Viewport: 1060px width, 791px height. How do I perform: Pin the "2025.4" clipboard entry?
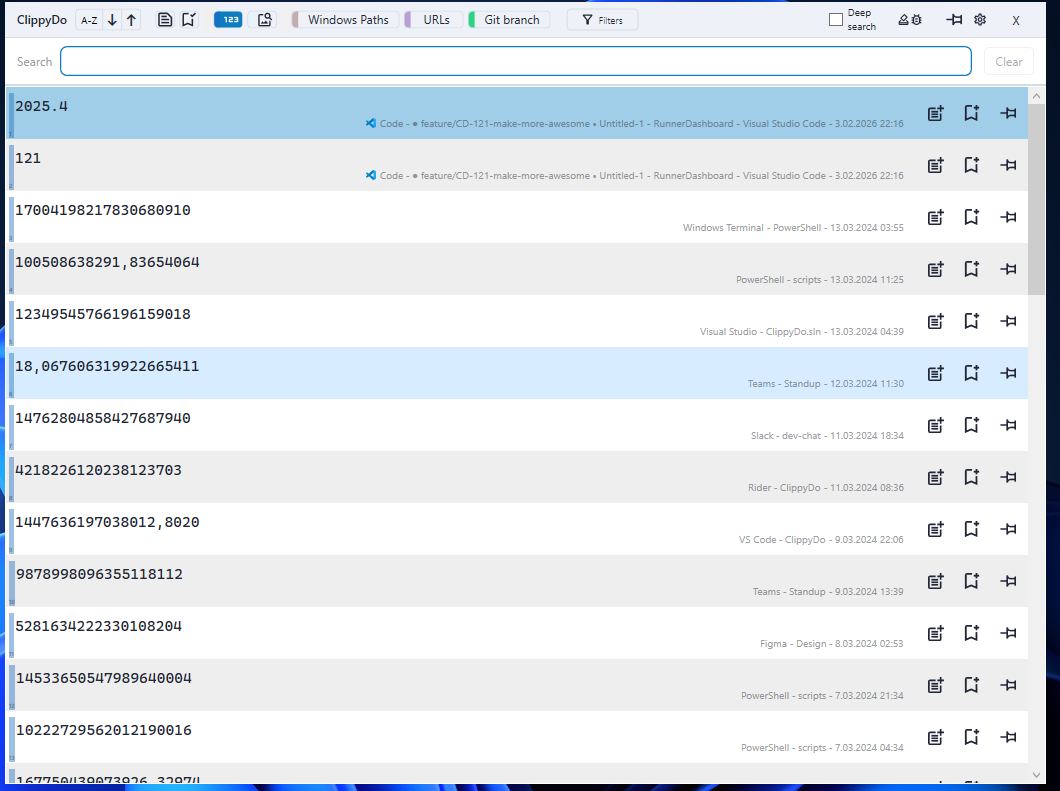coord(1008,113)
